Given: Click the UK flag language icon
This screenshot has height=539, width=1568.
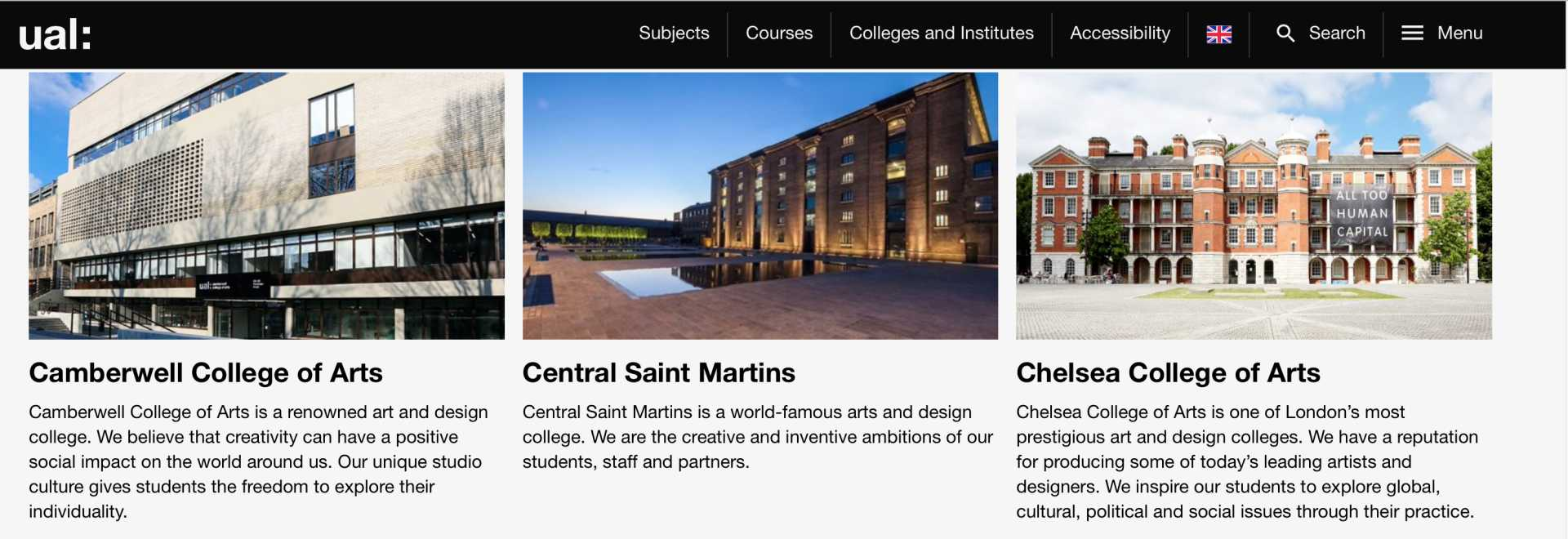Looking at the screenshot, I should click(1218, 34).
